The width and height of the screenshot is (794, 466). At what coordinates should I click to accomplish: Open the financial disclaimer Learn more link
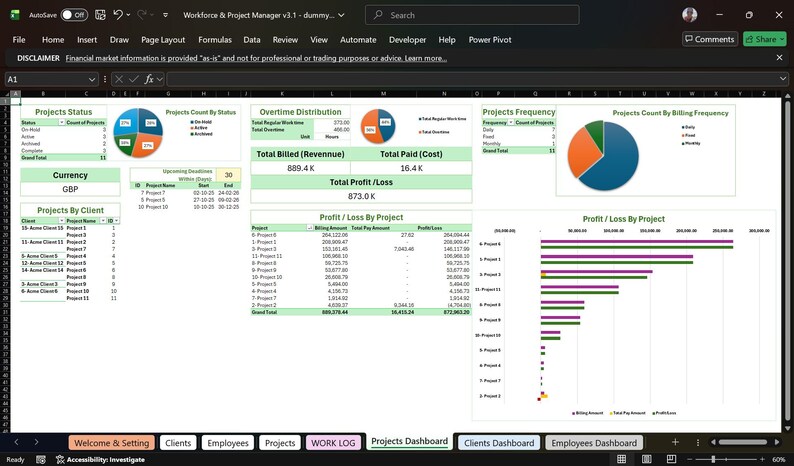pyautogui.click(x=425, y=58)
